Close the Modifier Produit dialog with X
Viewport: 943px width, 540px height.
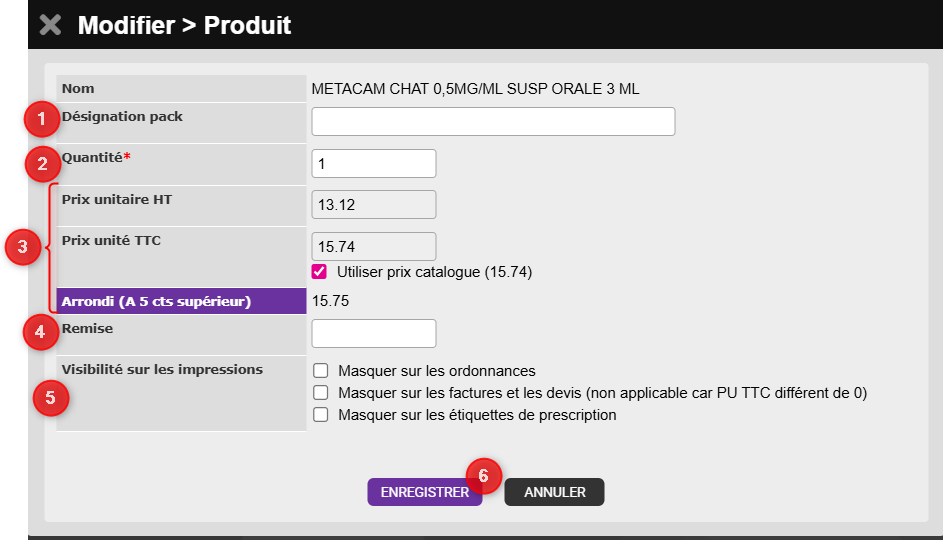click(x=50, y=25)
